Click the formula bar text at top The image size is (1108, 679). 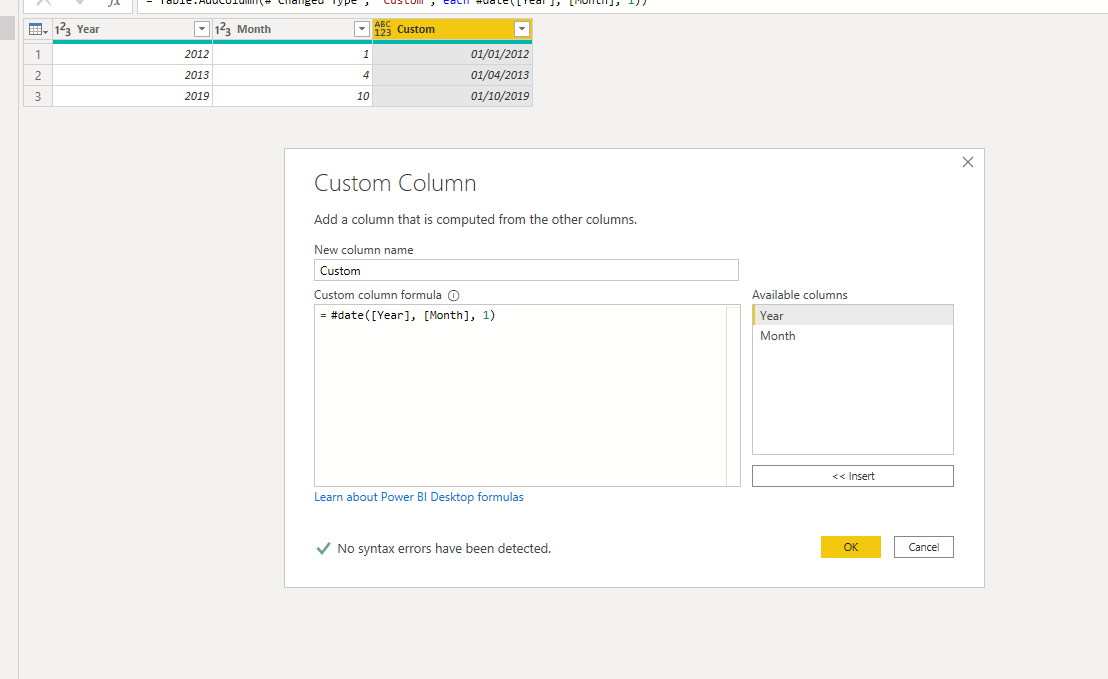(396, 3)
